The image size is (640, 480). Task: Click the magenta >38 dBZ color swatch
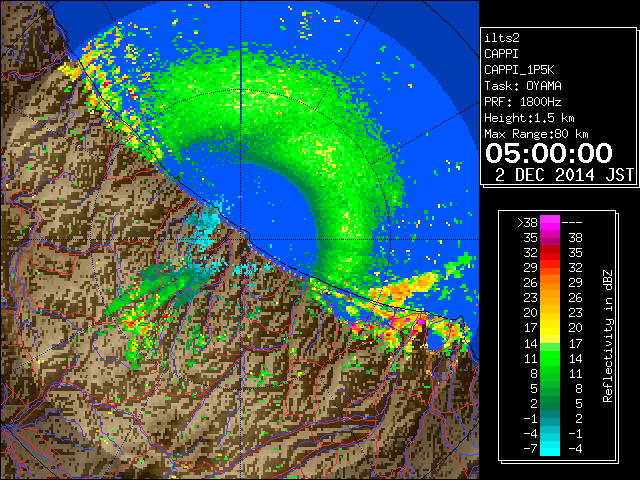550,222
